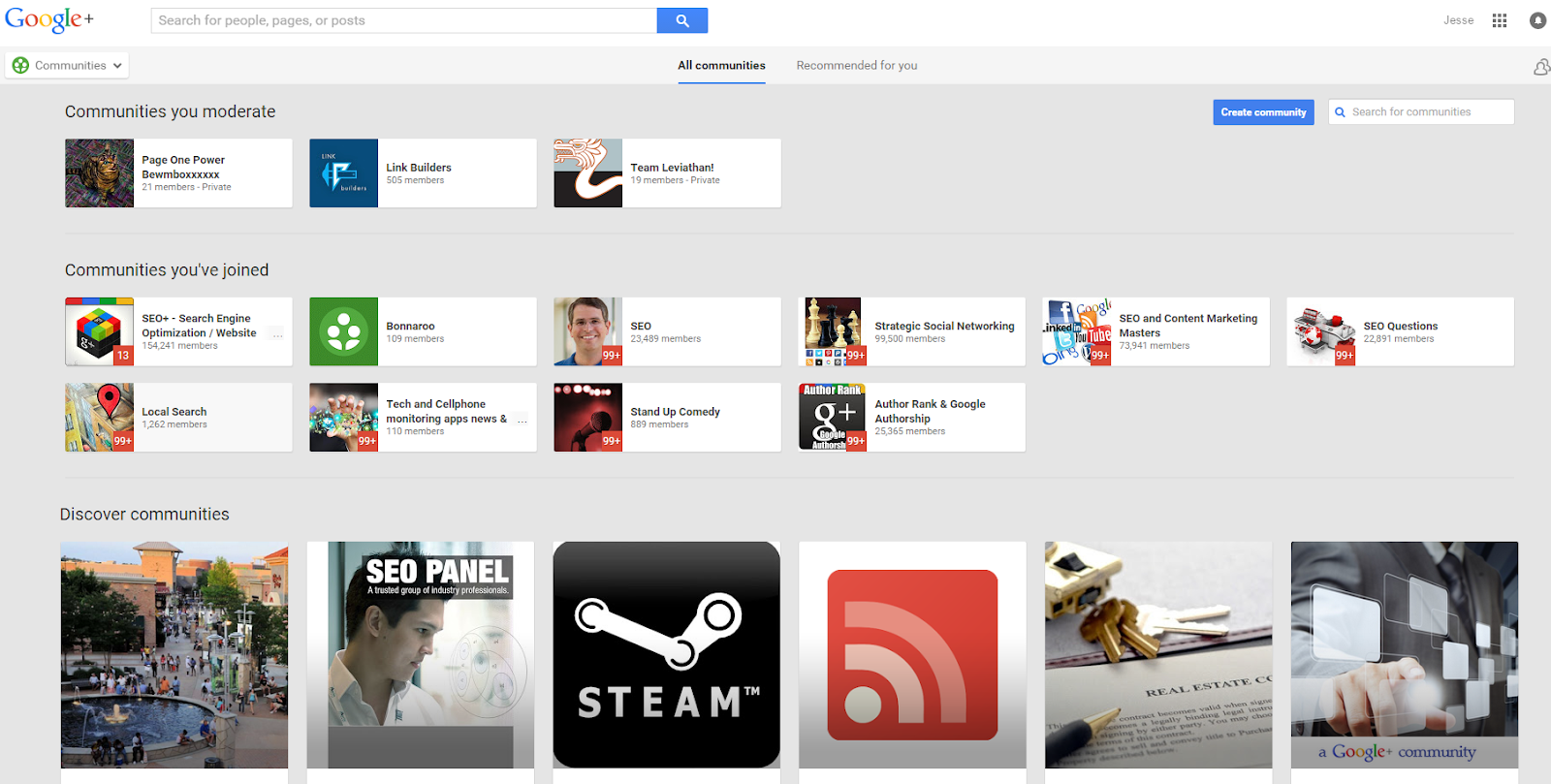Click the 99+ badge on Local Search
Screen dimensions: 1551x784
pos(123,441)
